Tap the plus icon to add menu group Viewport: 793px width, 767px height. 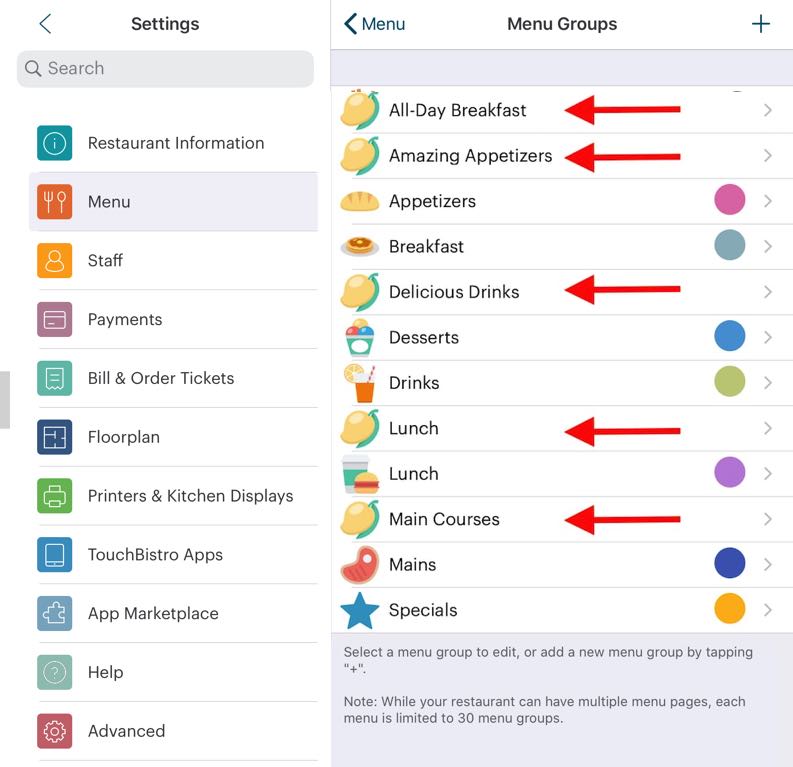(x=761, y=24)
